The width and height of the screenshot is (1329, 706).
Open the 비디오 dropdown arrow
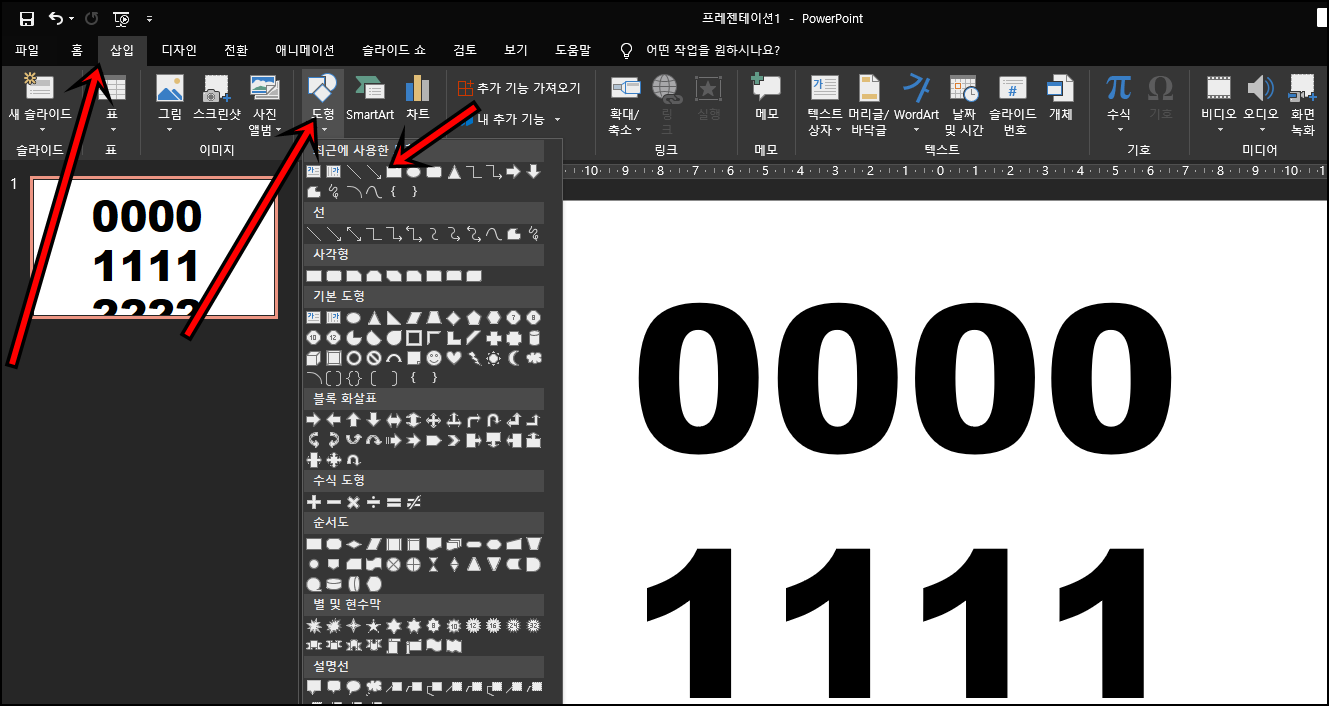tap(1219, 130)
